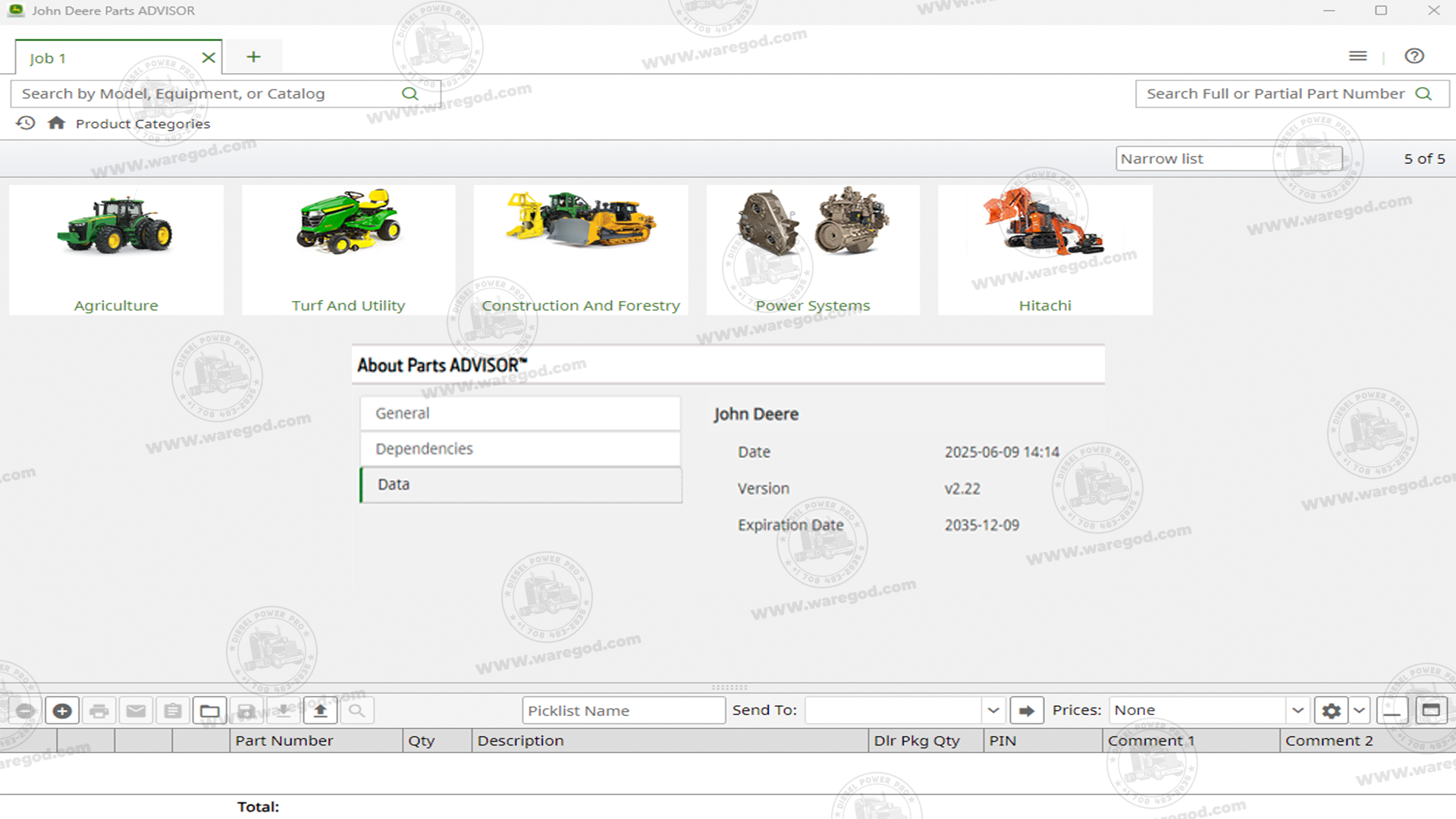Expand the arrow beside settings gear
The height and width of the screenshot is (819, 1456).
click(1359, 711)
